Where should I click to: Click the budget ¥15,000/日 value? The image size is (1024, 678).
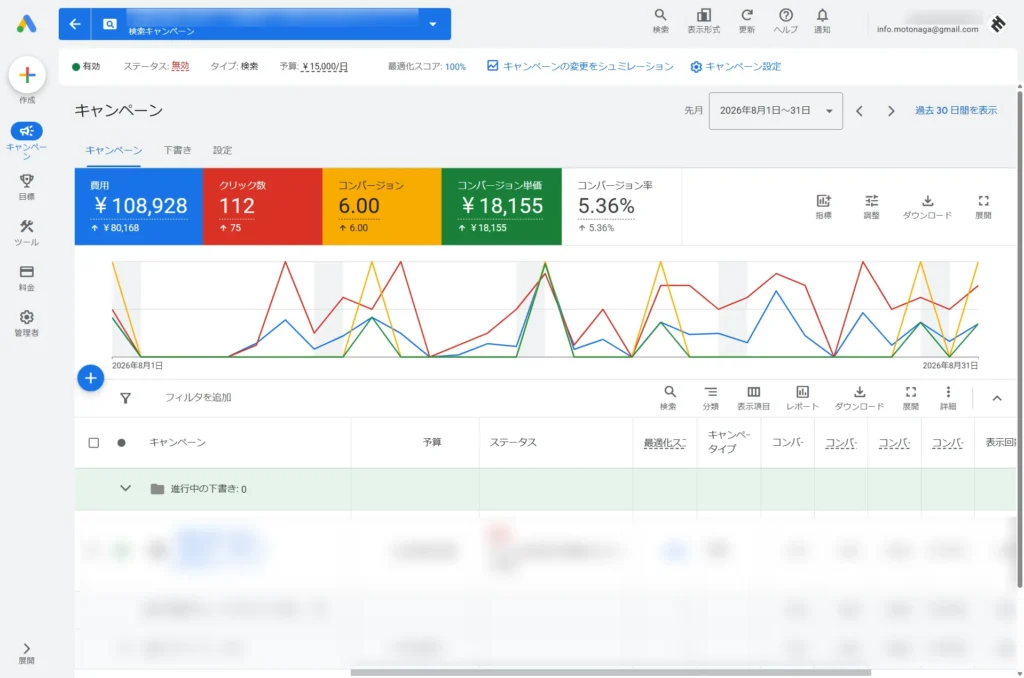pyautogui.click(x=325, y=67)
